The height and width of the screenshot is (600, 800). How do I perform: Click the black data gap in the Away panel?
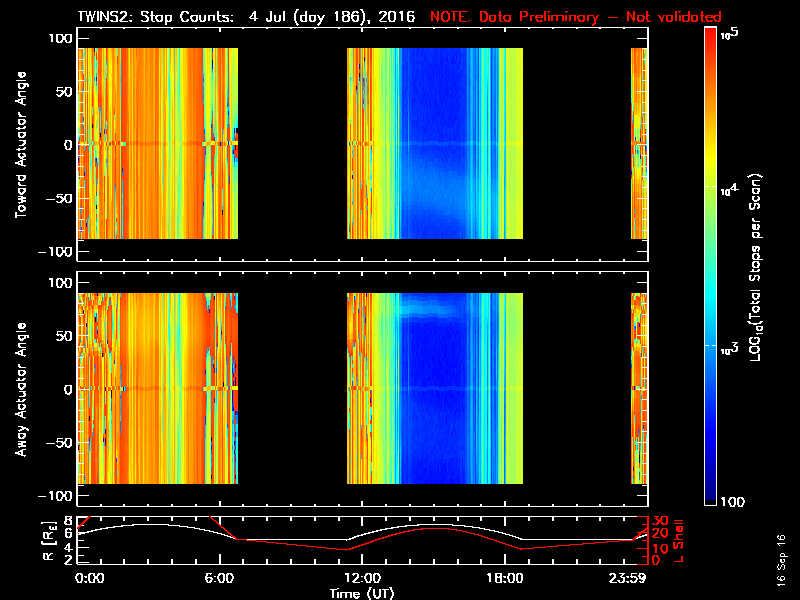292,388
